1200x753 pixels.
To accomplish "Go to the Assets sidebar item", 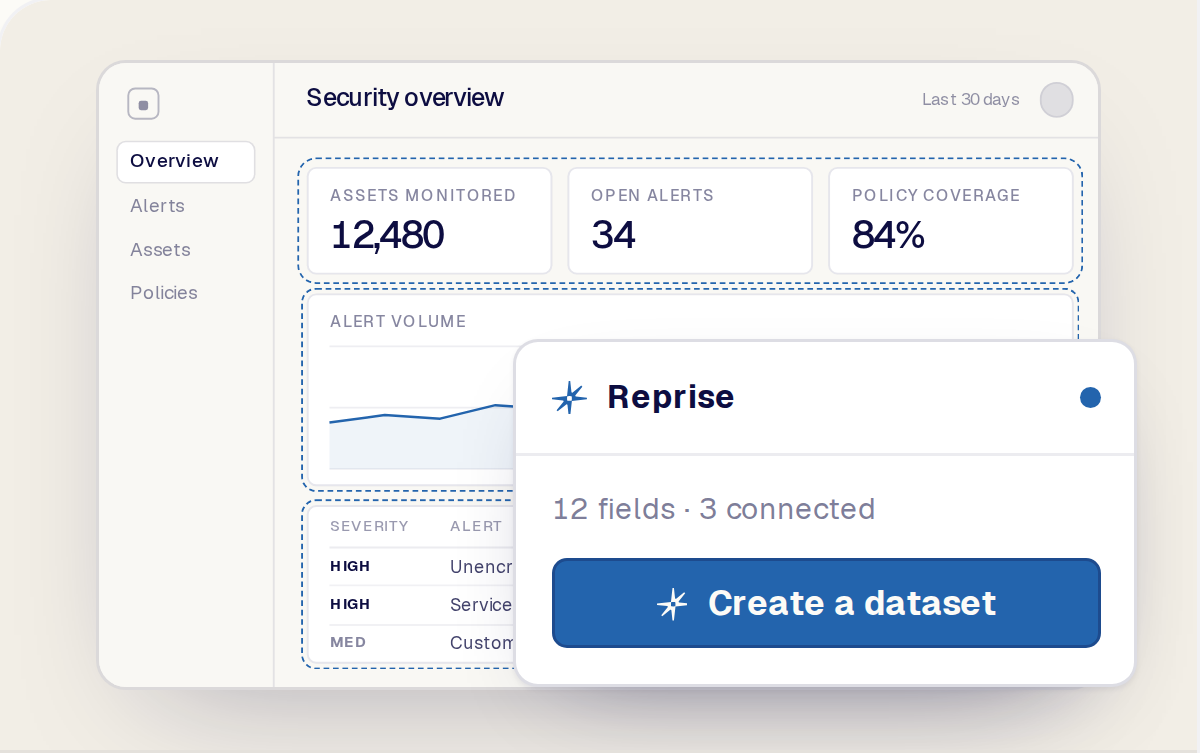I will tap(160, 250).
